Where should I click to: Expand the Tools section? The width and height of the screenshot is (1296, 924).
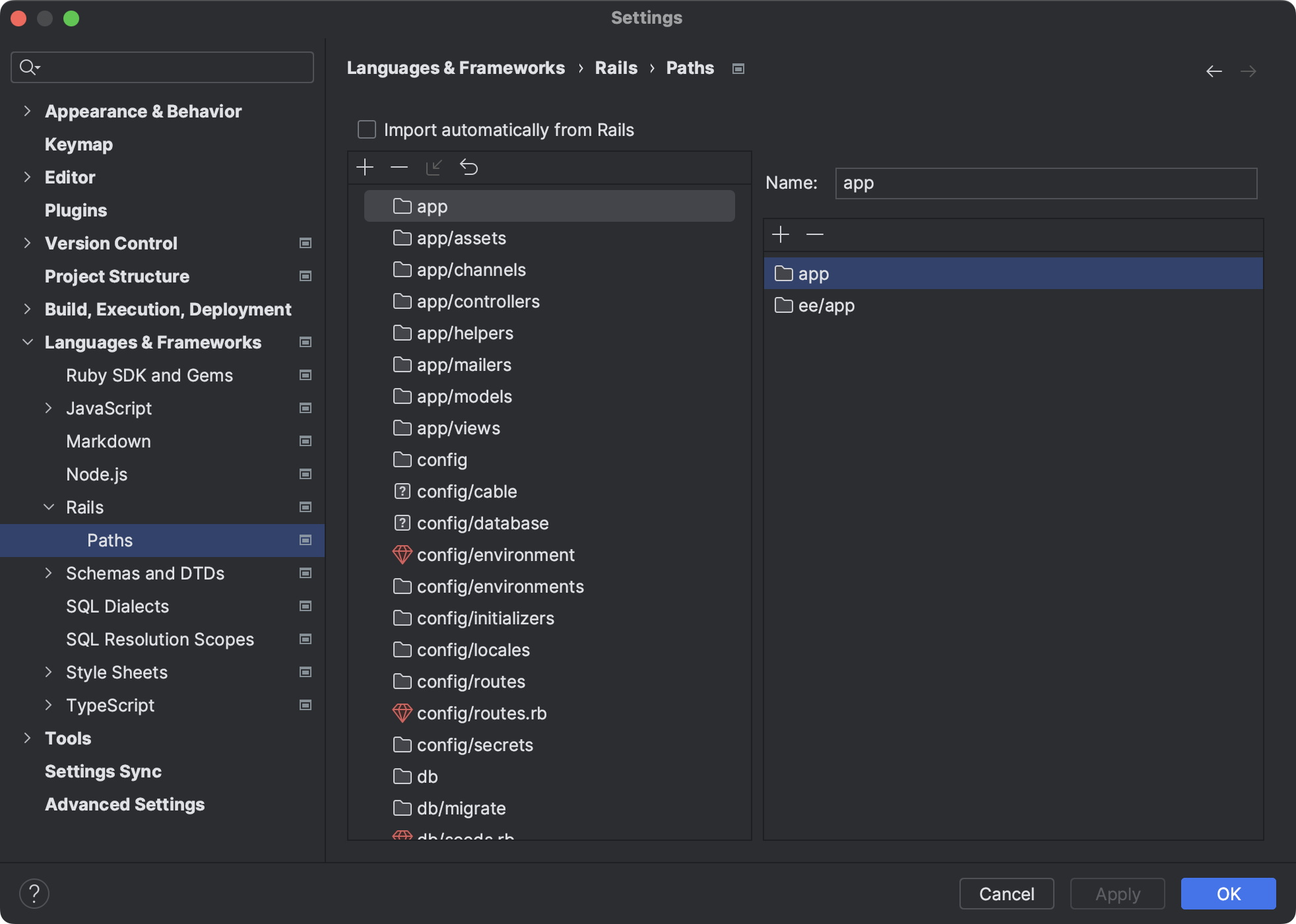[x=27, y=738]
